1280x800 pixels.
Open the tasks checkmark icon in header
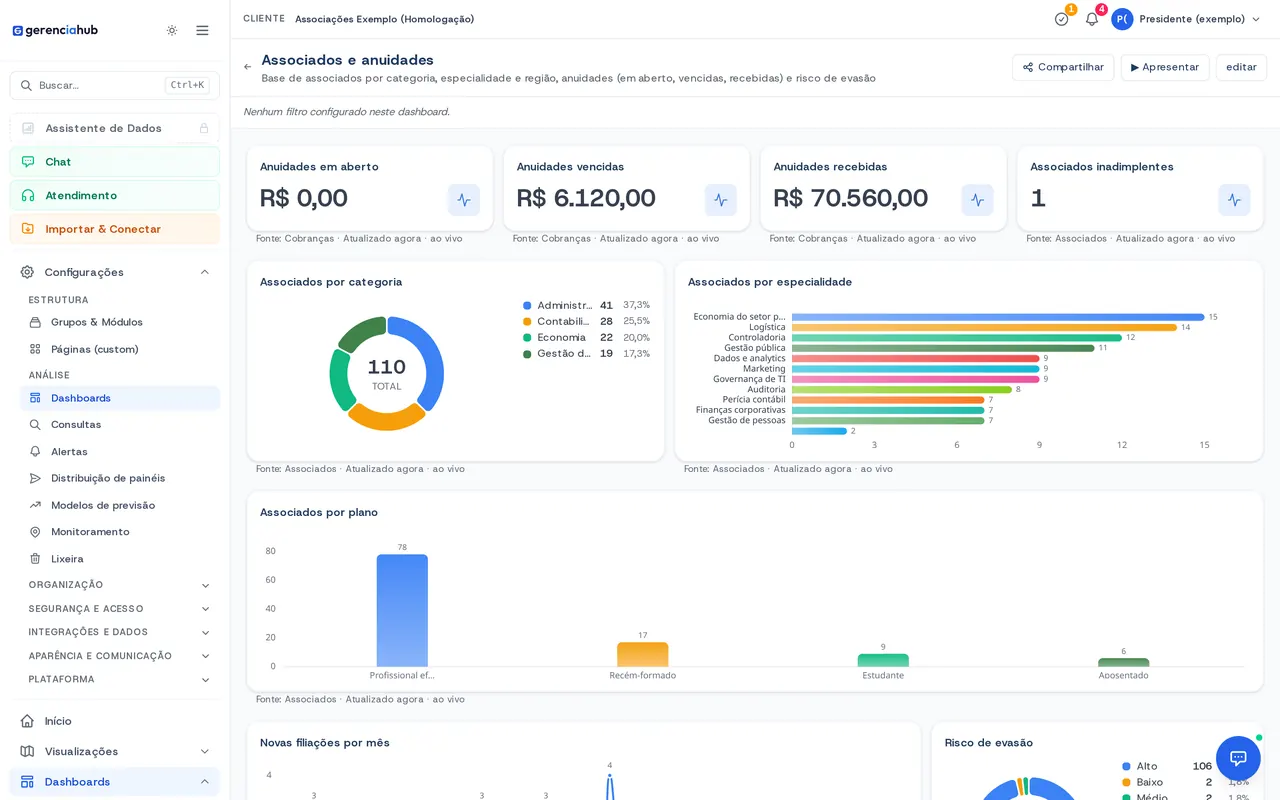tap(1061, 19)
